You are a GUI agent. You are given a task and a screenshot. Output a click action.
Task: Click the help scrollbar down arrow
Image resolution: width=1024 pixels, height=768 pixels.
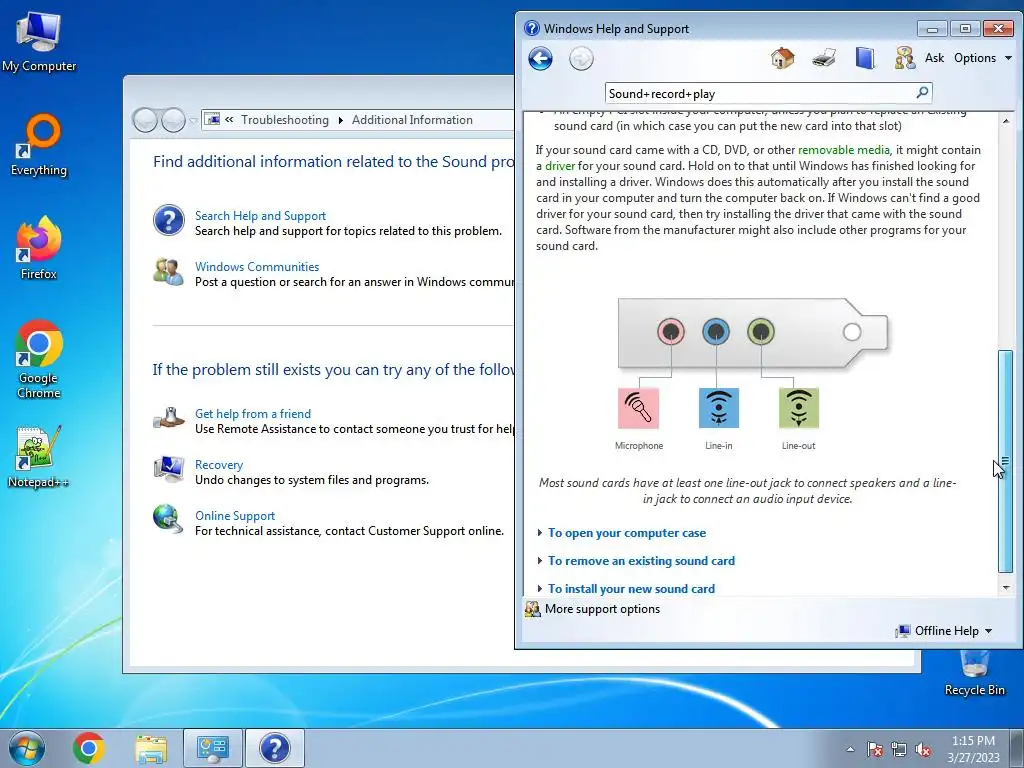pyautogui.click(x=1006, y=588)
